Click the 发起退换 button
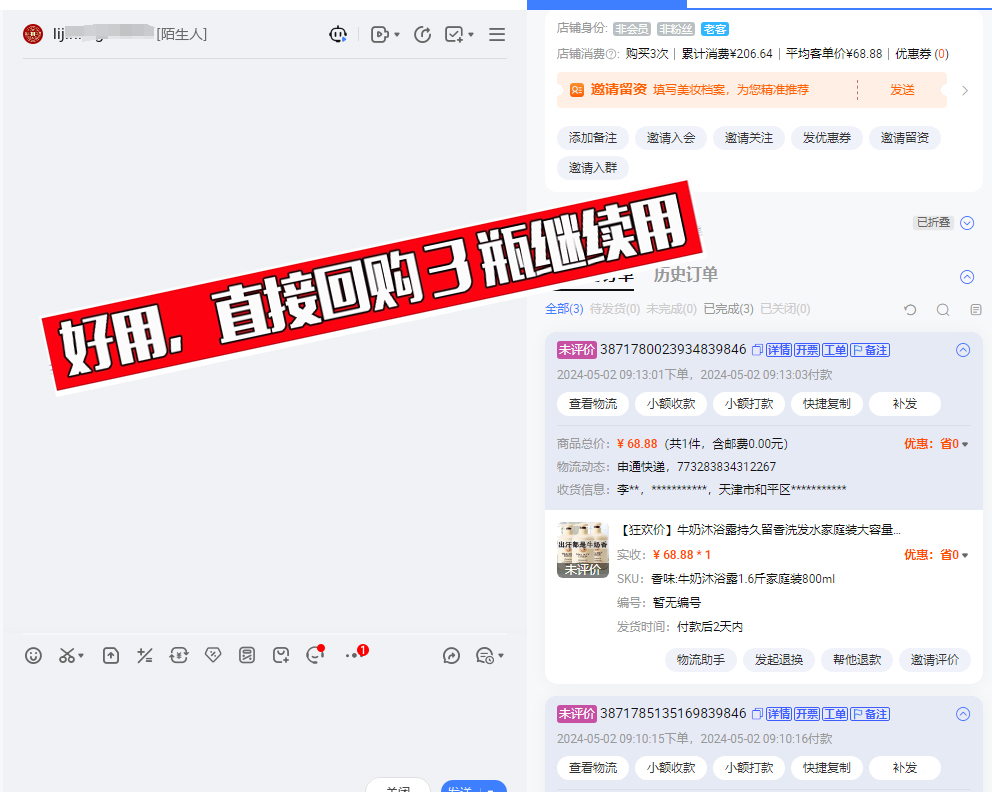Viewport: 992px width, 792px height. (778, 660)
